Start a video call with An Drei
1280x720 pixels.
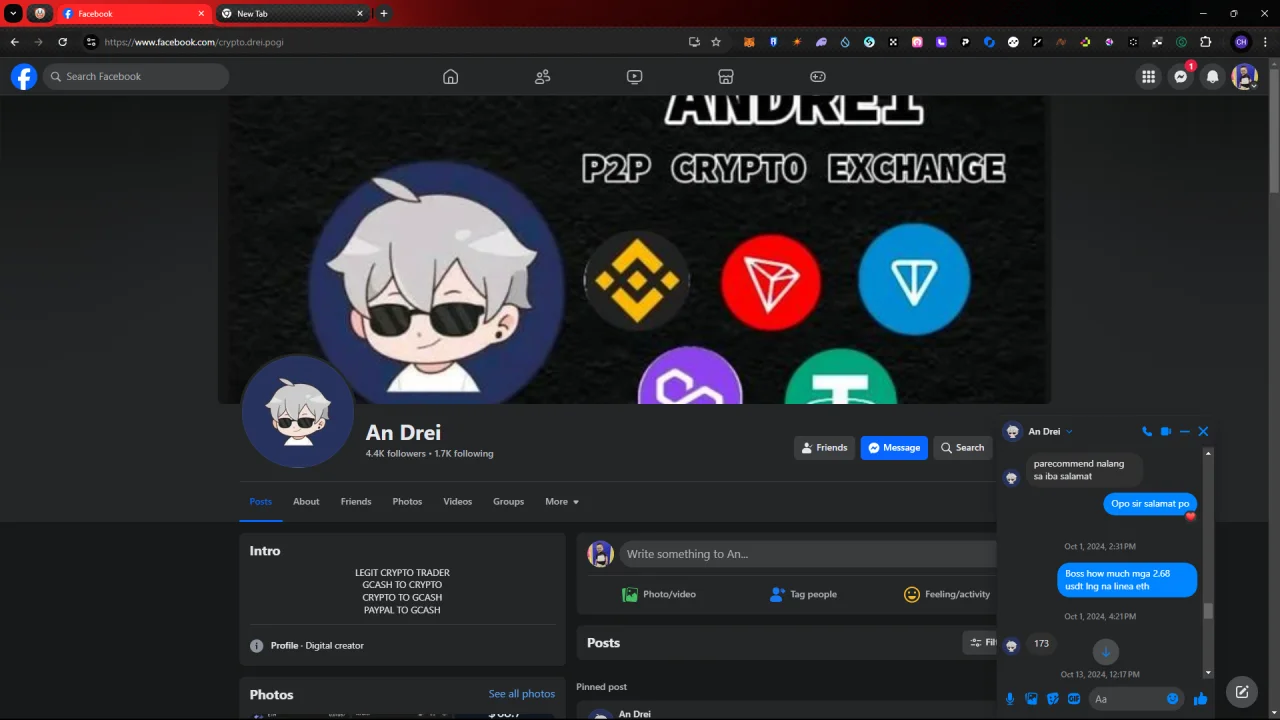[1166, 432]
